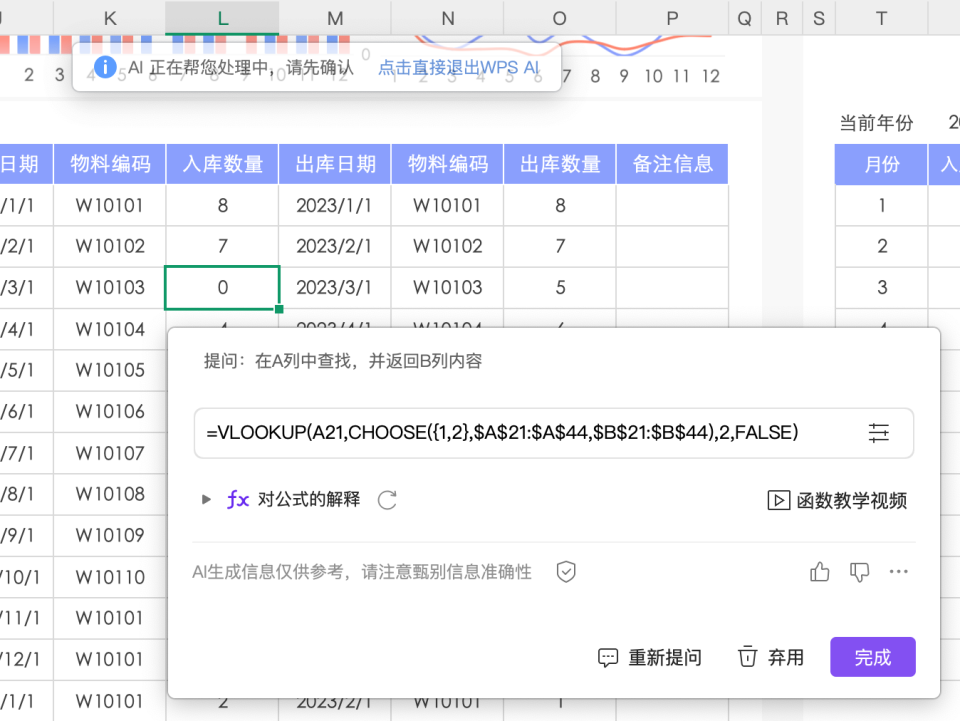This screenshot has height=721, width=960.
Task: Give a thumbs up to the AI result
Action: coord(819,571)
